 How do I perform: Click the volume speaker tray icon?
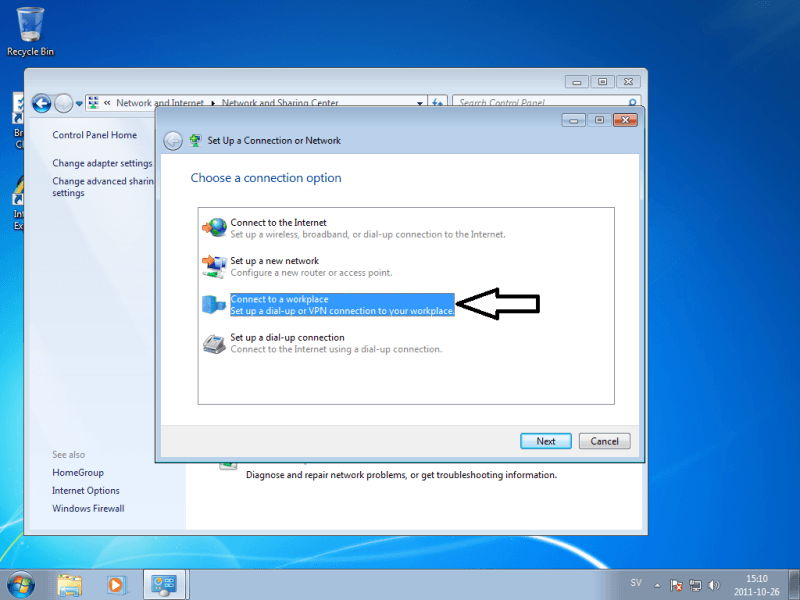(x=713, y=585)
